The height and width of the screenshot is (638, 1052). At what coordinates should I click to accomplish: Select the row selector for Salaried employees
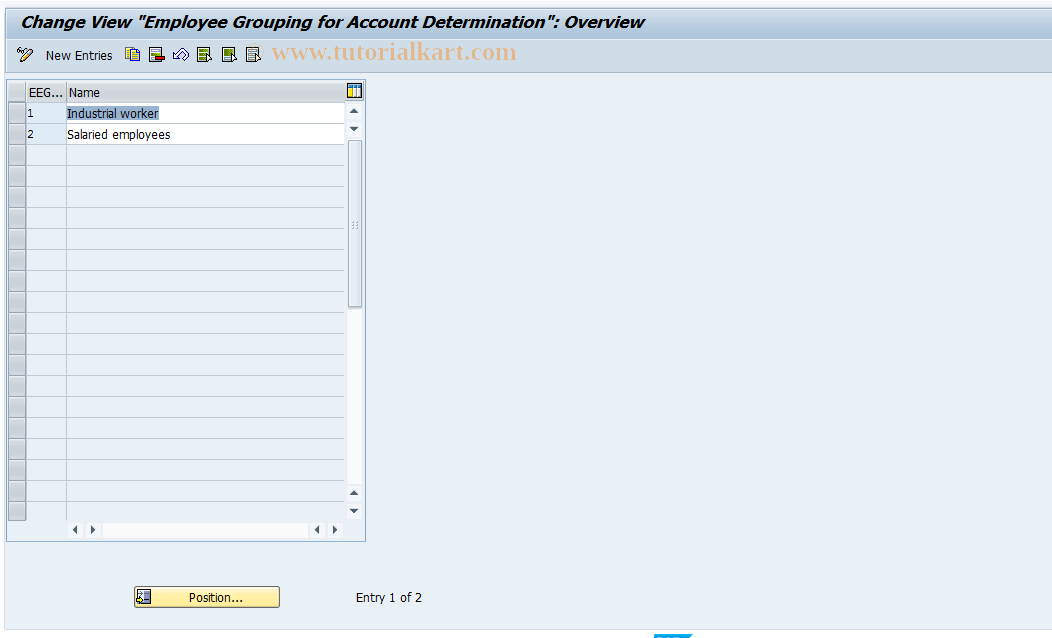(17, 134)
